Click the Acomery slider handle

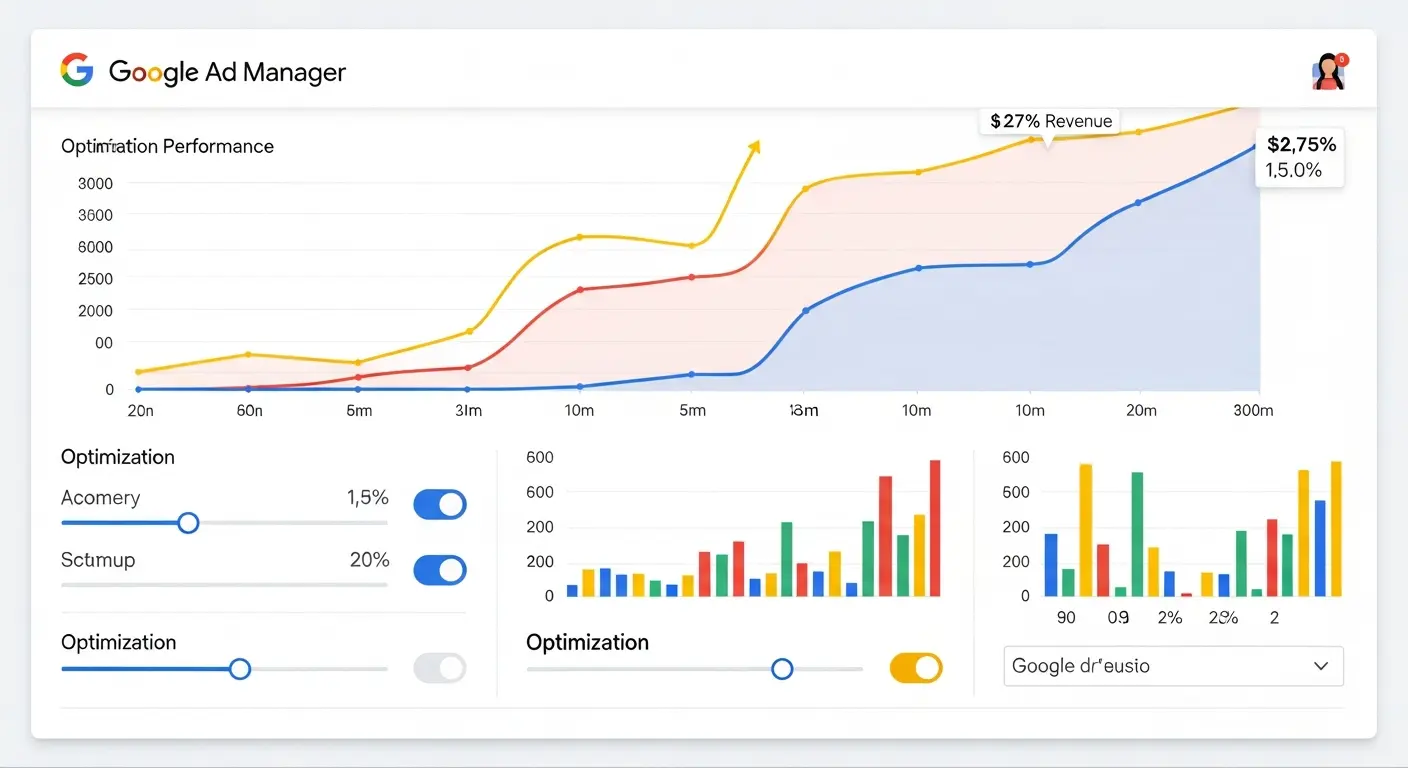[187, 522]
